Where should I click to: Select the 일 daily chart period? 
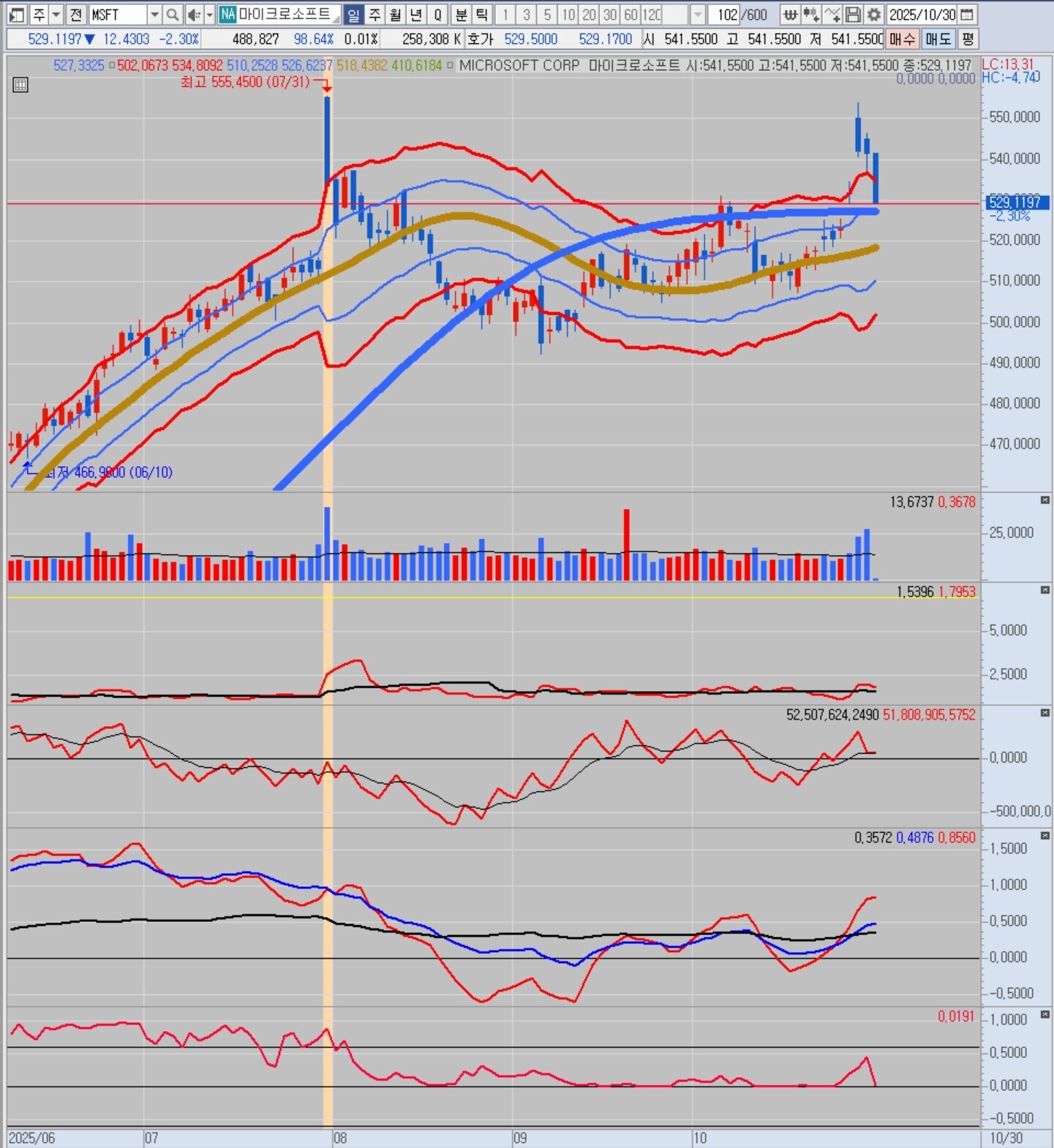click(353, 14)
